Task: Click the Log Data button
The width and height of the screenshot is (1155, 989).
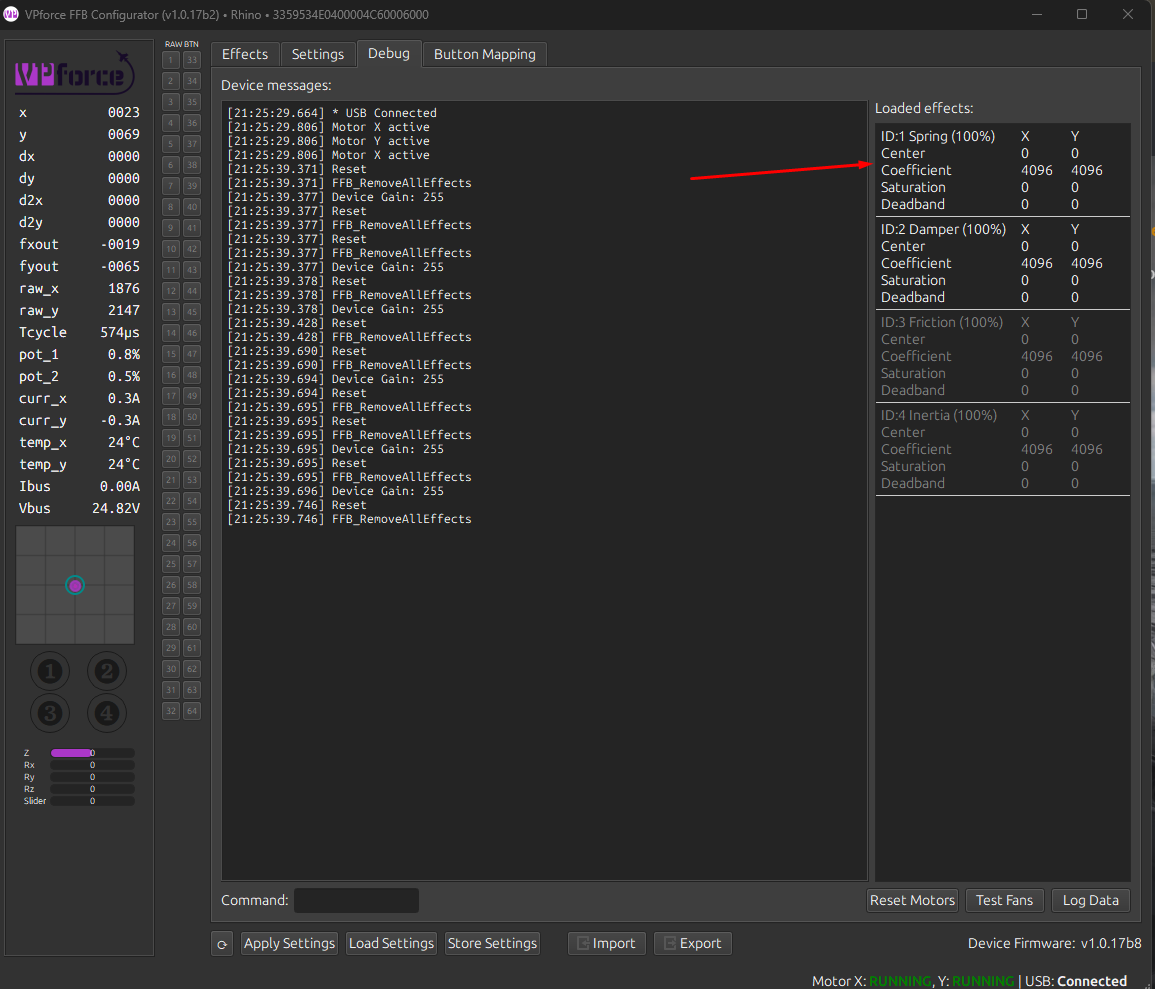Action: coord(1090,900)
